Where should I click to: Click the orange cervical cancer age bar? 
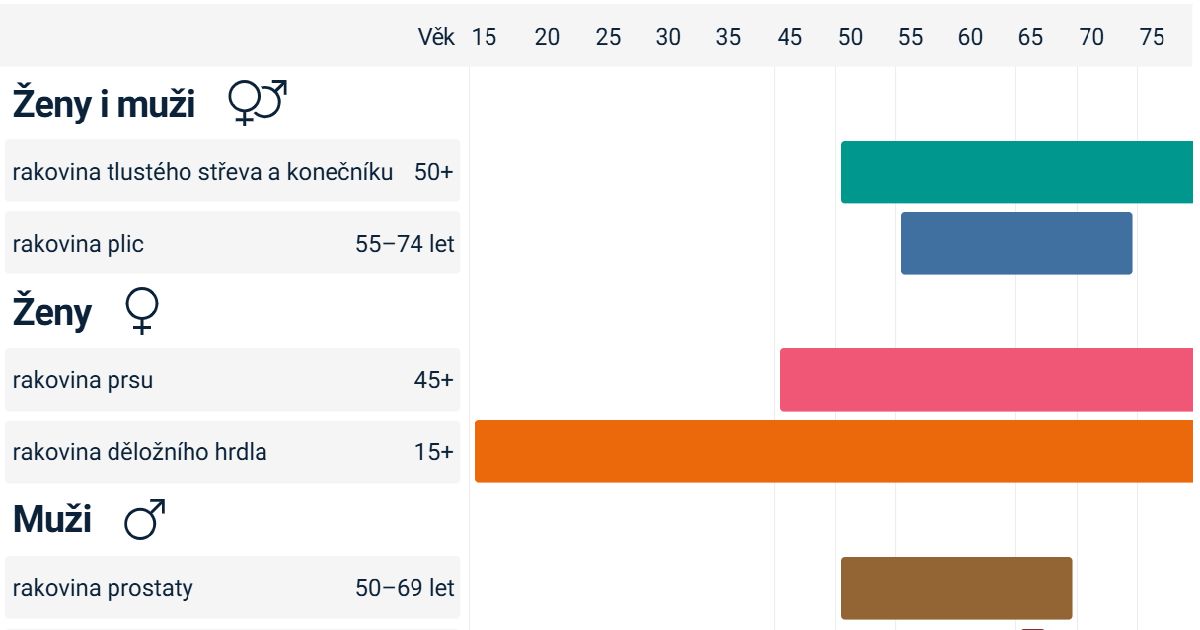coord(833,451)
